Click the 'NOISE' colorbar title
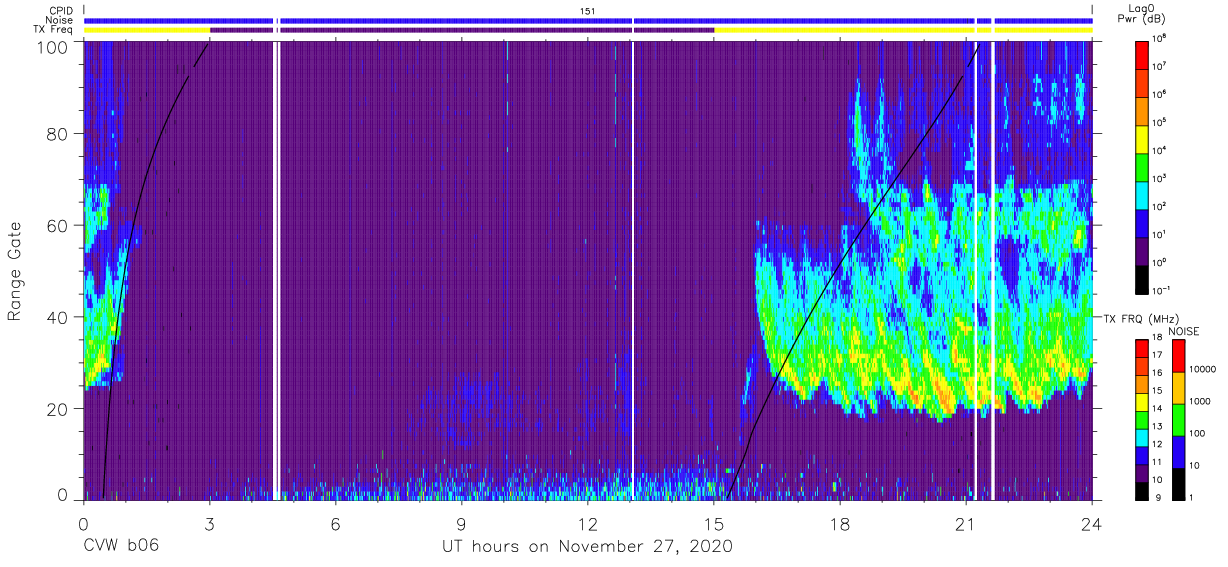This screenshot has width=1228, height=567. (x=1184, y=330)
